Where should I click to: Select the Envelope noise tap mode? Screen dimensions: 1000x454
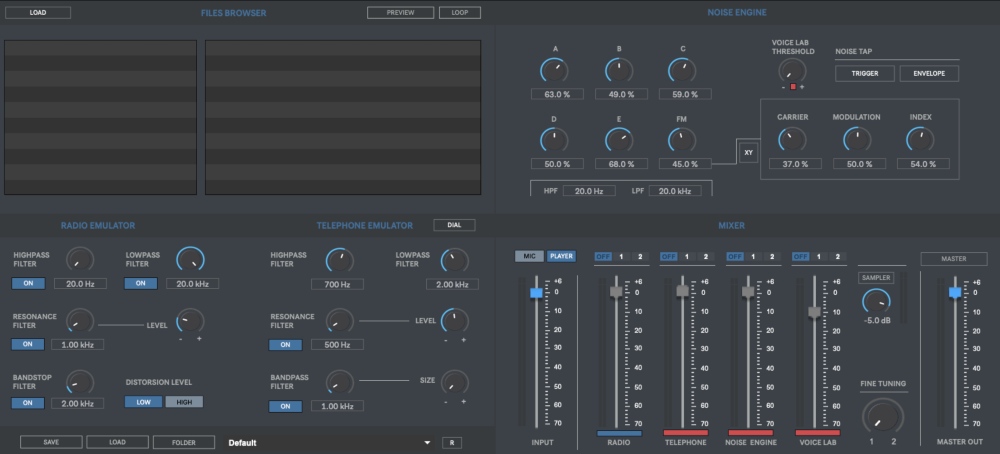(x=929, y=74)
